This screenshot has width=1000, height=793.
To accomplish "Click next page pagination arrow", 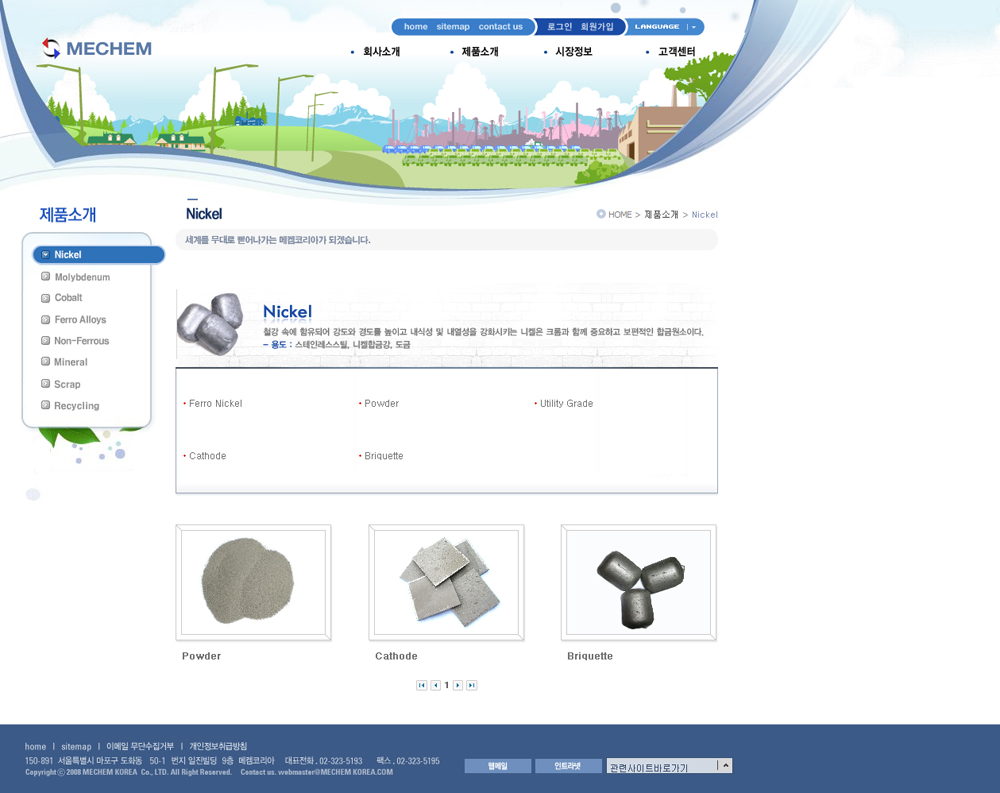I will tap(458, 685).
